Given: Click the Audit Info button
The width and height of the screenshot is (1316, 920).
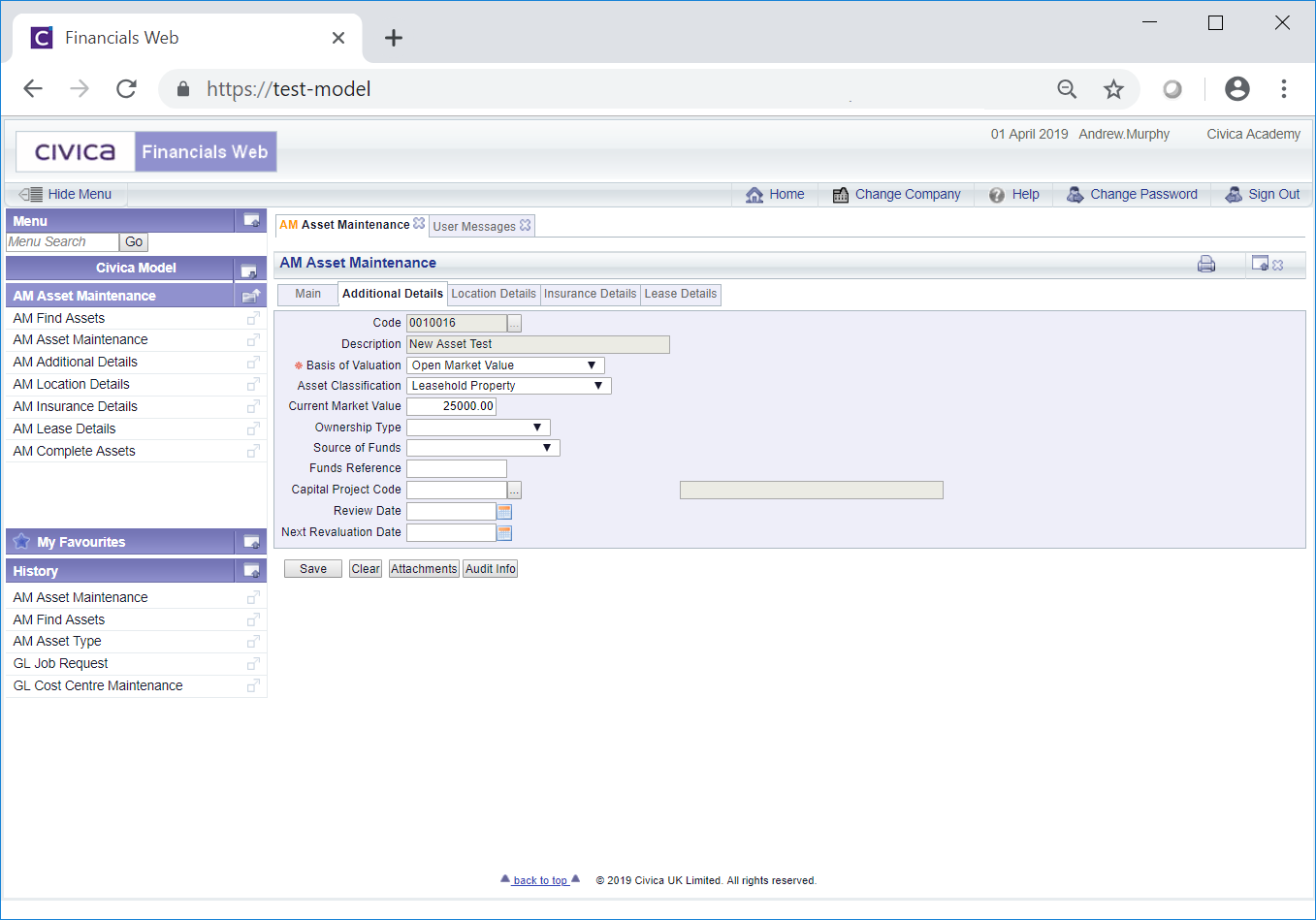Looking at the screenshot, I should tap(491, 569).
